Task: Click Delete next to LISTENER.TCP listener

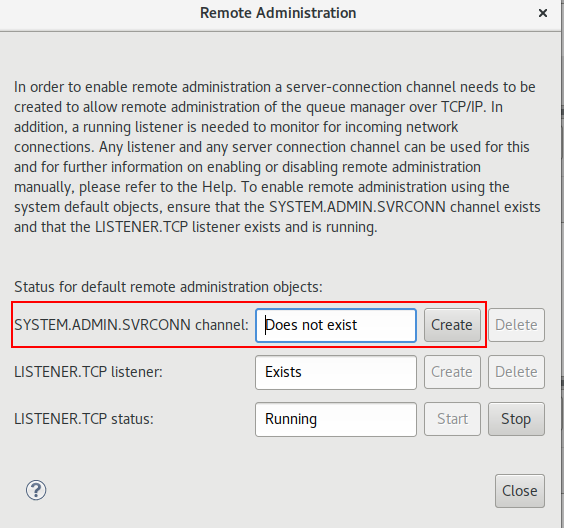Action: [516, 372]
